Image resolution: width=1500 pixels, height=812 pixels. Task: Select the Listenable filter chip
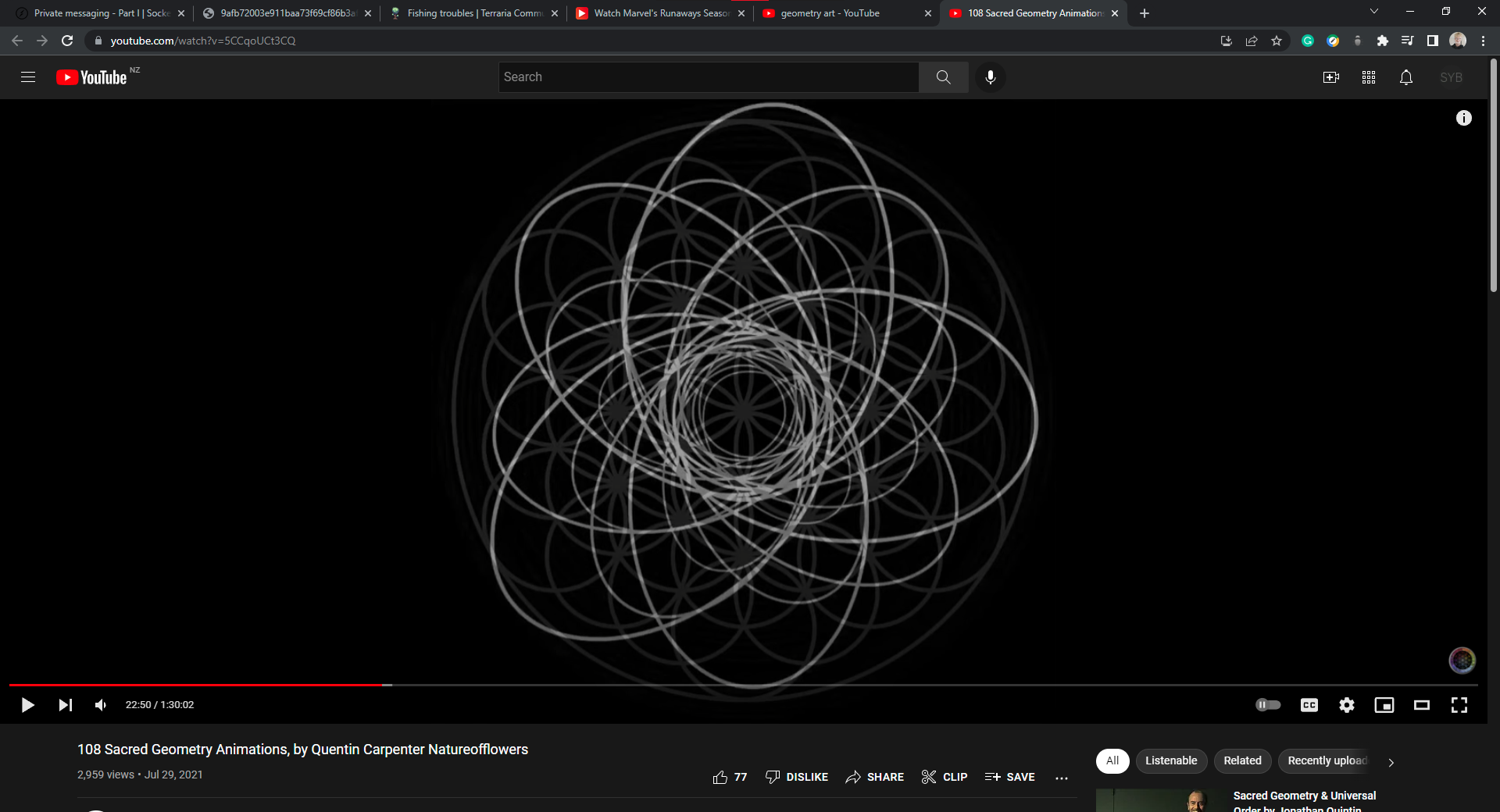(1170, 760)
